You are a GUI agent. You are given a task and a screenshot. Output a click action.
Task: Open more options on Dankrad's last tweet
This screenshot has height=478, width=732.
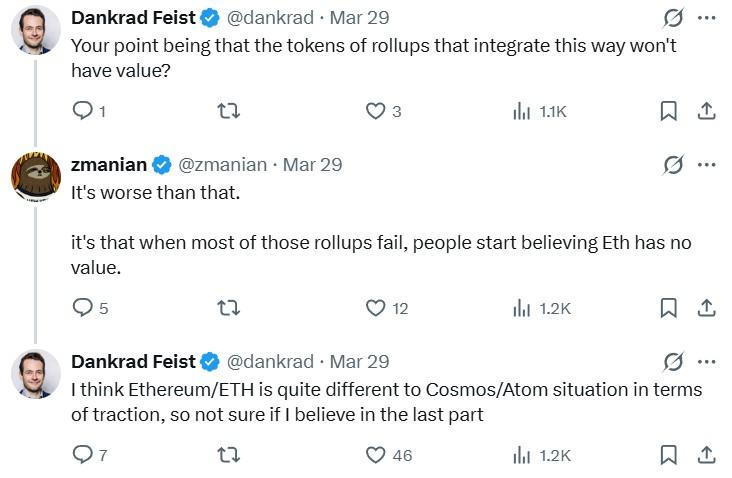coord(706,361)
